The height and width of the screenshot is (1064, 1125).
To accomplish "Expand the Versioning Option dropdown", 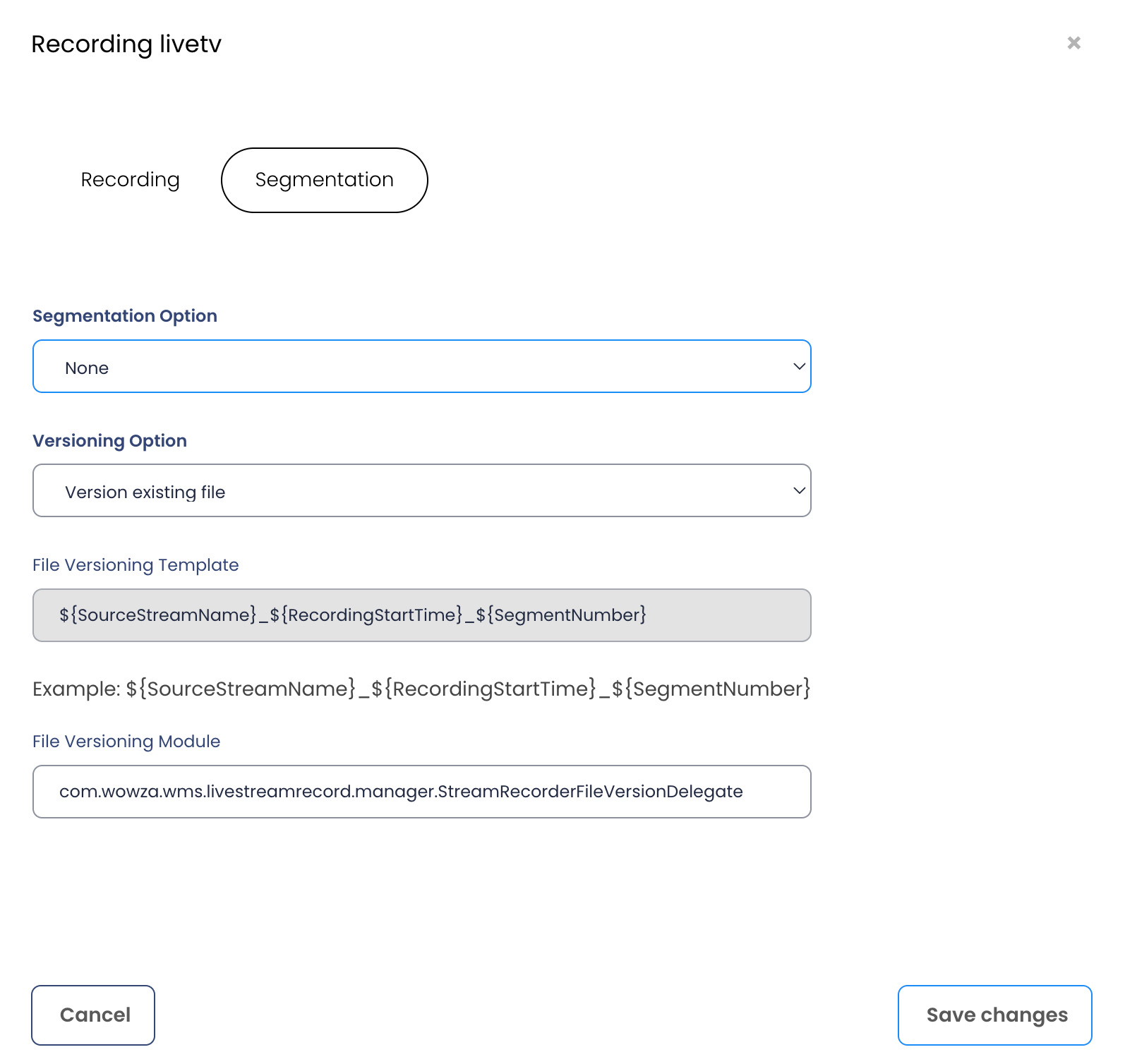I will tap(421, 490).
